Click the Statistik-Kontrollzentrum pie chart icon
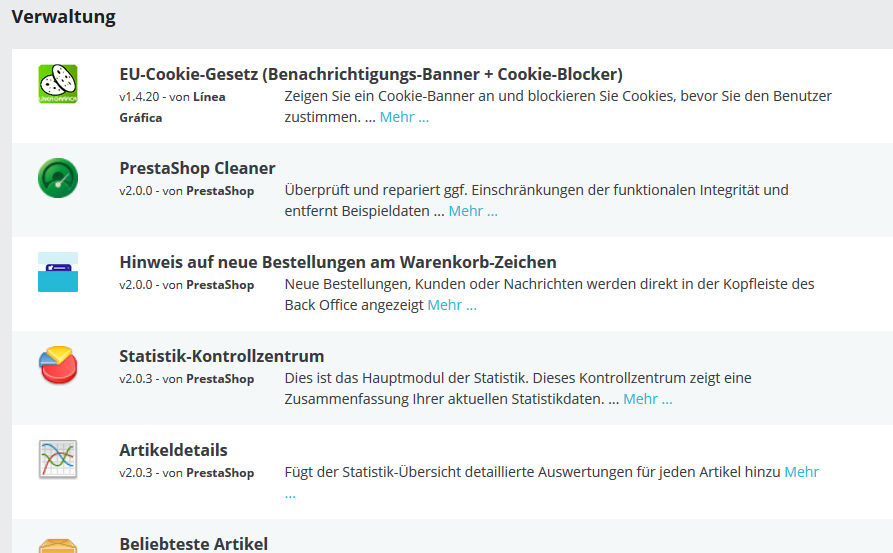This screenshot has width=893, height=553. pos(58,366)
